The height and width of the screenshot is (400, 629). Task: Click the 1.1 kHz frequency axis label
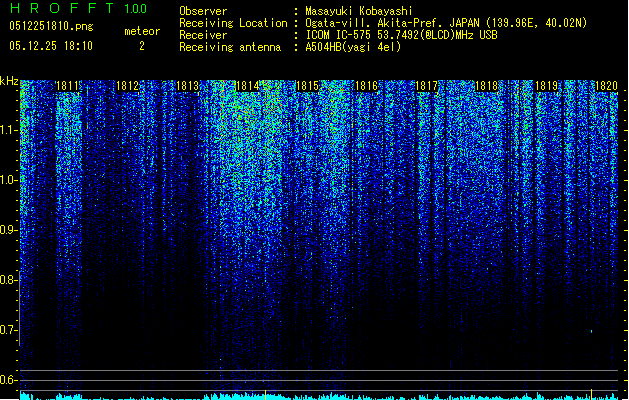tap(8, 130)
